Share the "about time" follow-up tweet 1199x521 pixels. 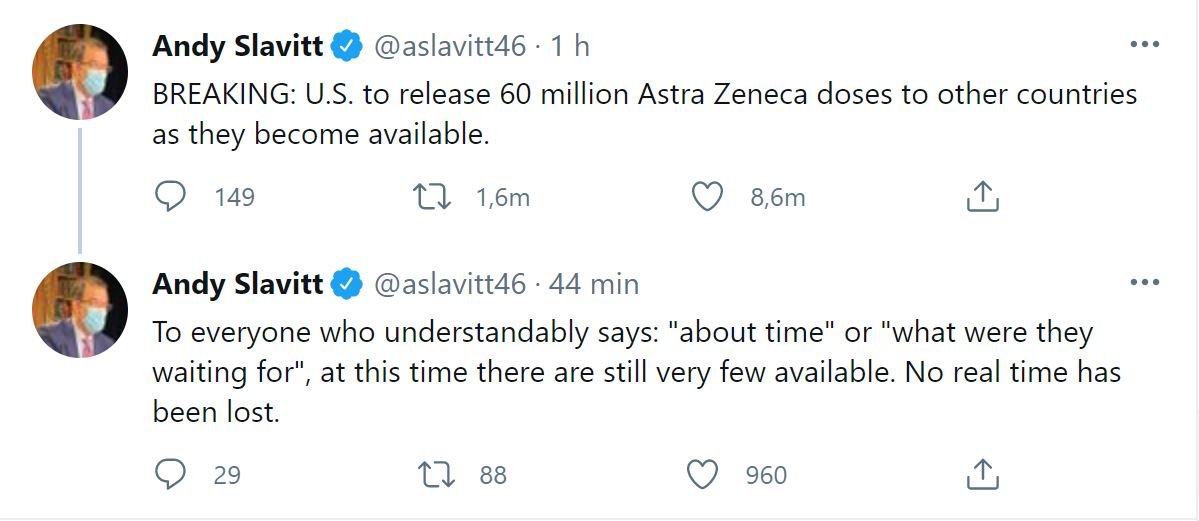(983, 474)
